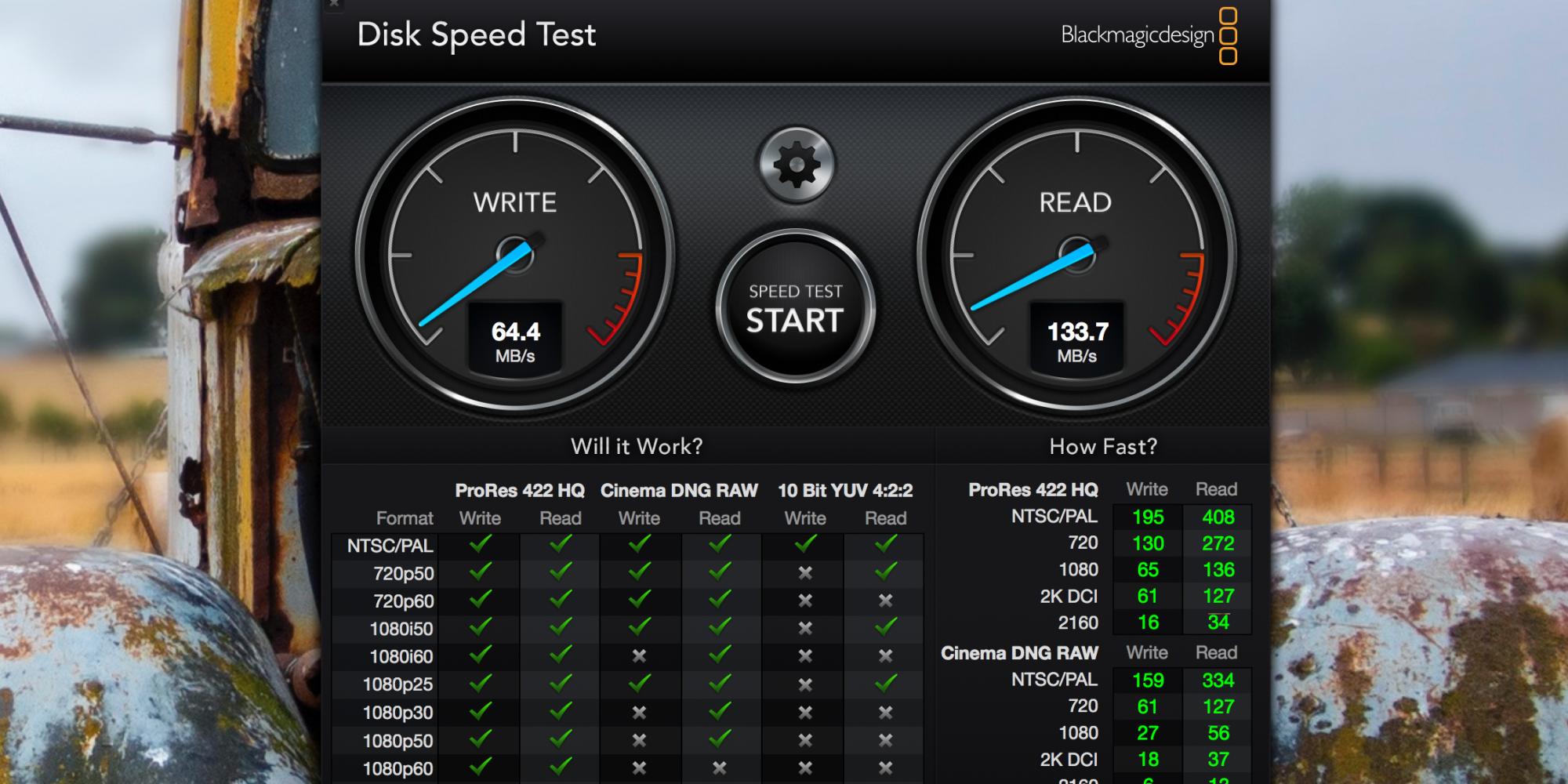
Task: Select ProRes 2160 read value 34
Action: click(1218, 622)
